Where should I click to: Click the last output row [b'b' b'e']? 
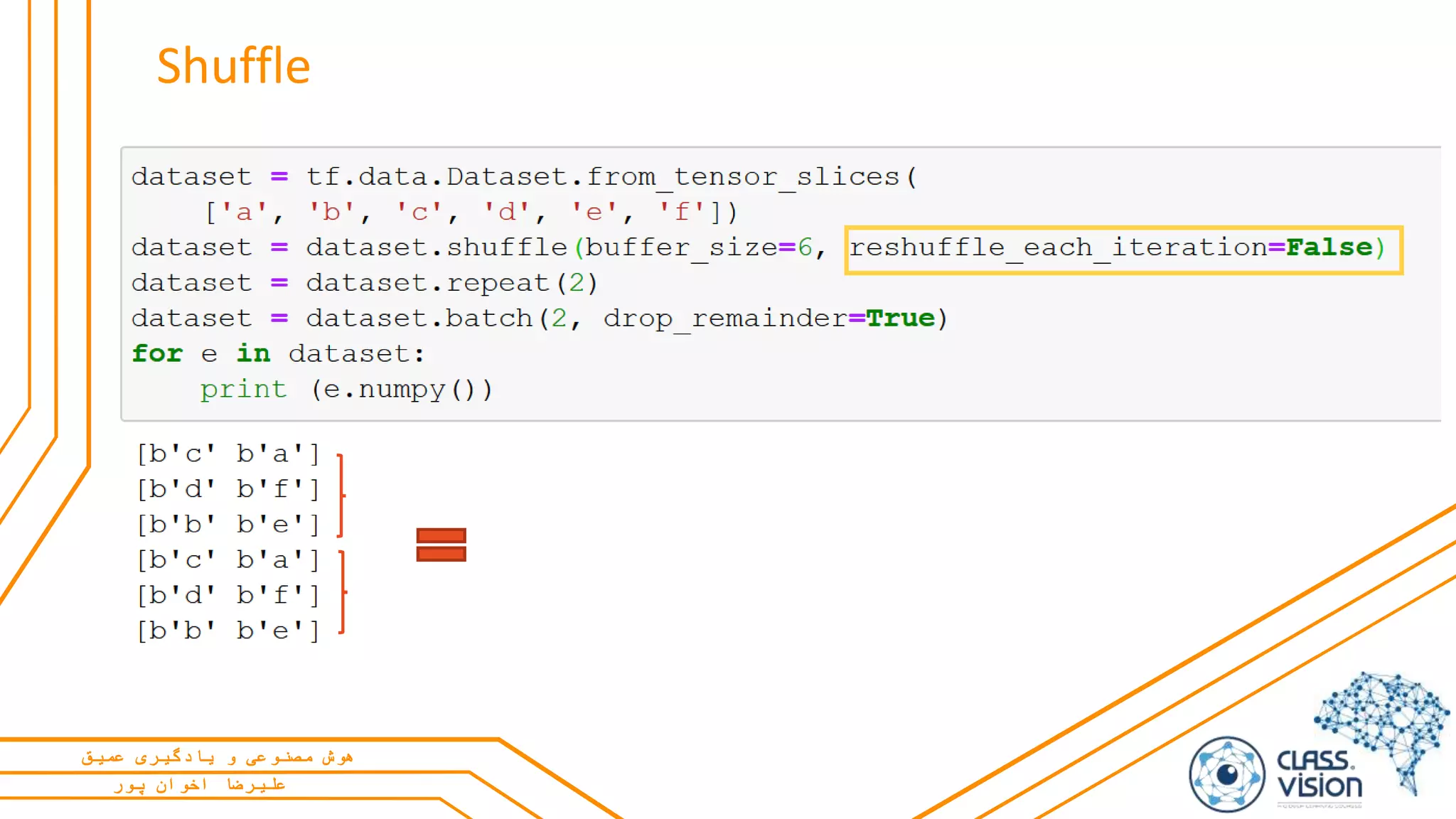(228, 631)
